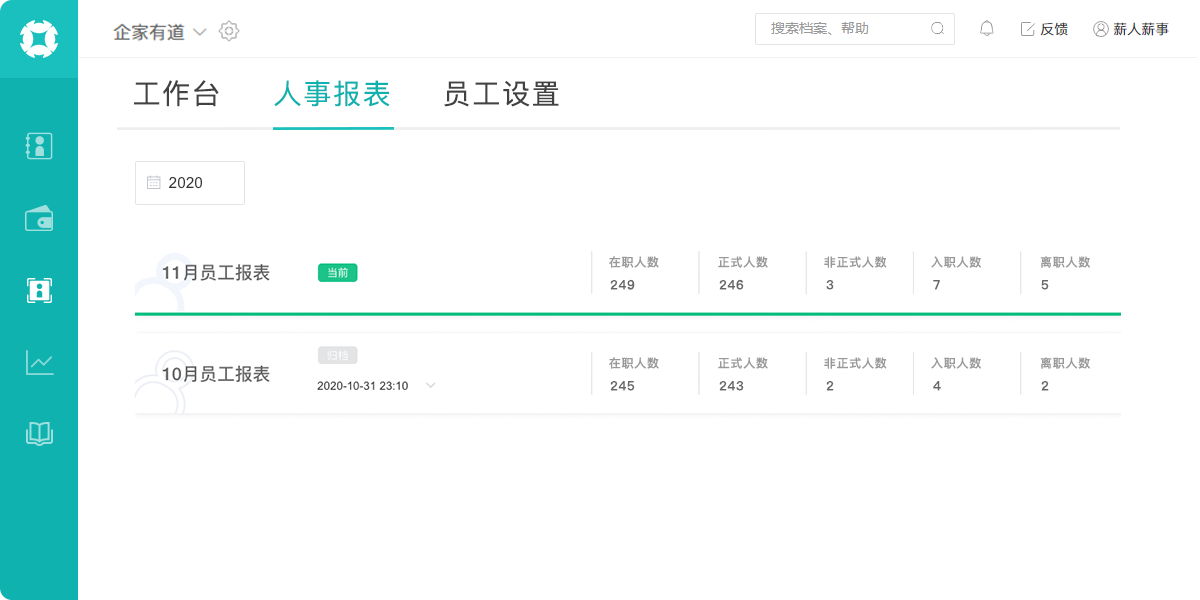Open the contacts address book sidebar icon
Screen dimensions: 1200x600
click(x=39, y=146)
